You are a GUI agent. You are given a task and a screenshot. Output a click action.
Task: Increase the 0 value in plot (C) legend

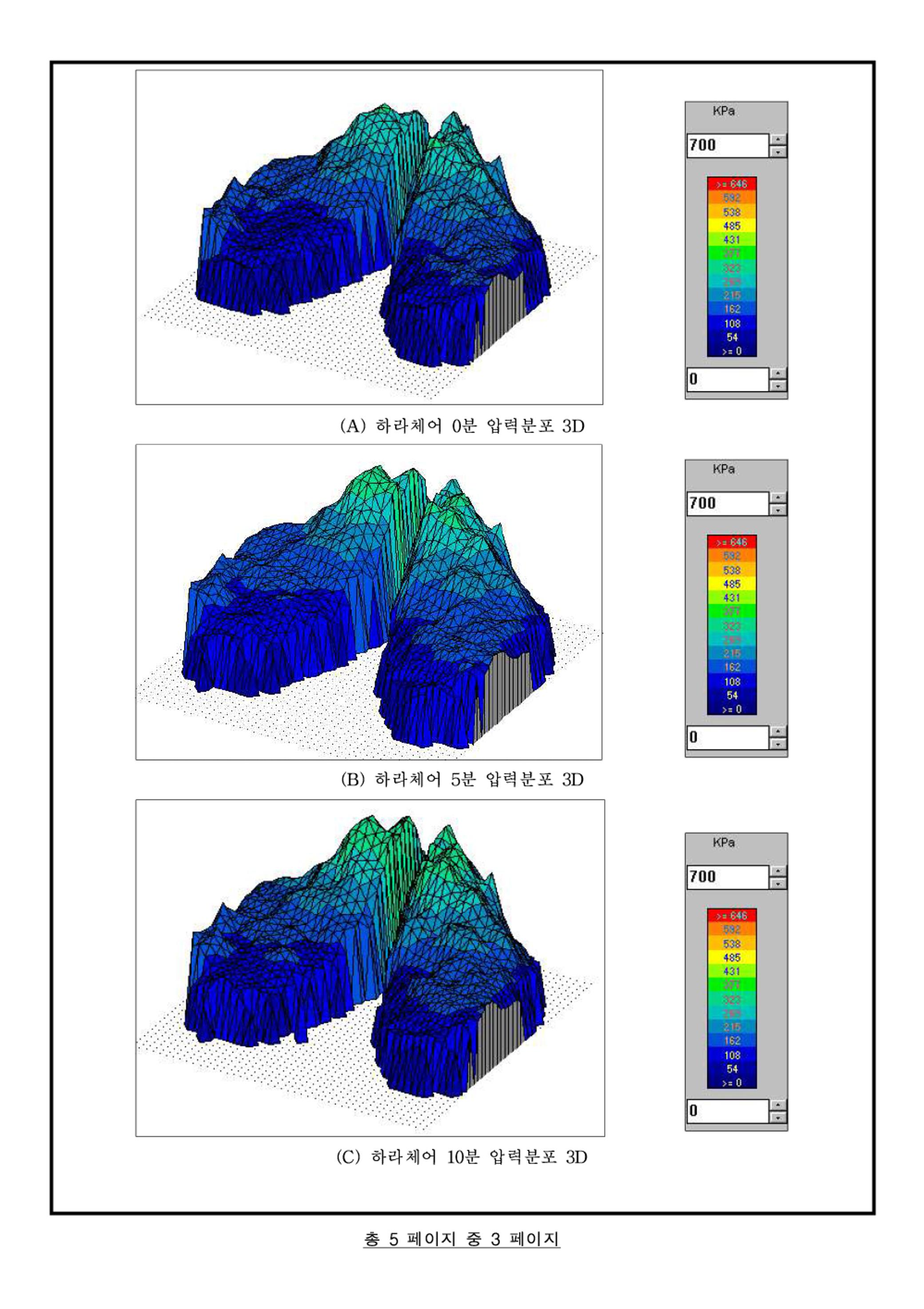click(778, 1105)
